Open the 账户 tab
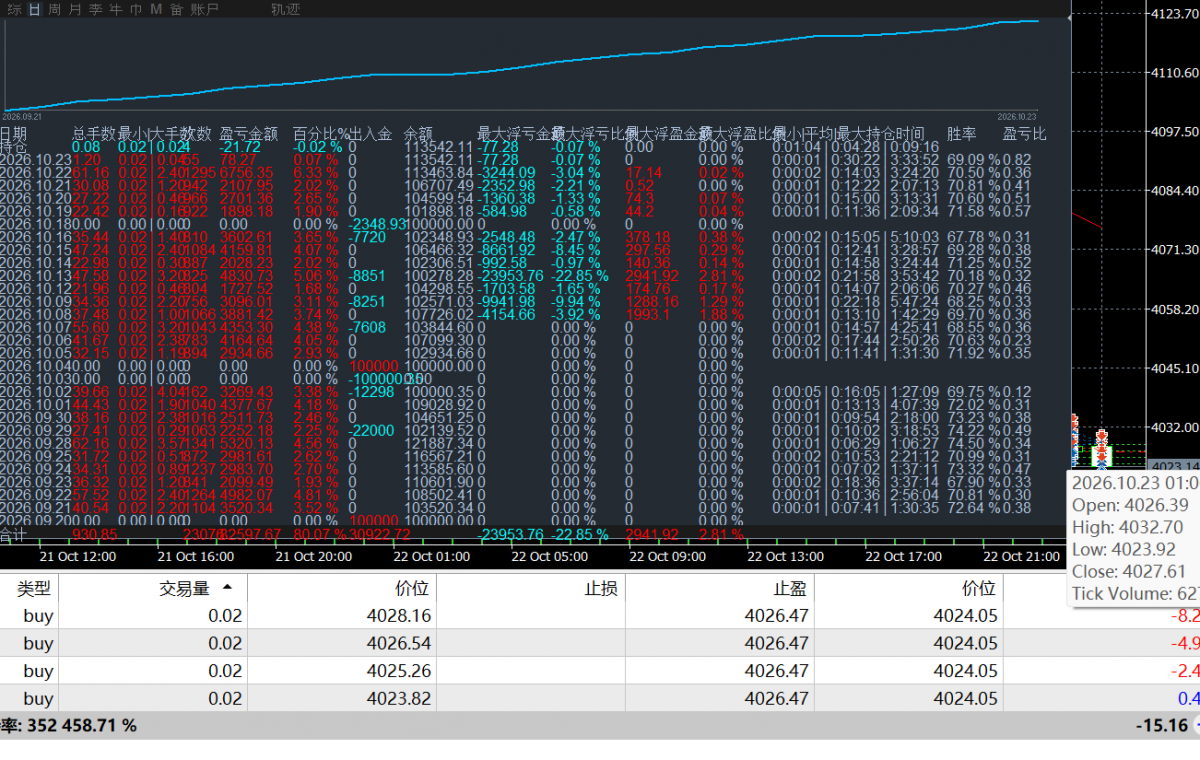Screen dimensions: 1200x760 [203, 9]
